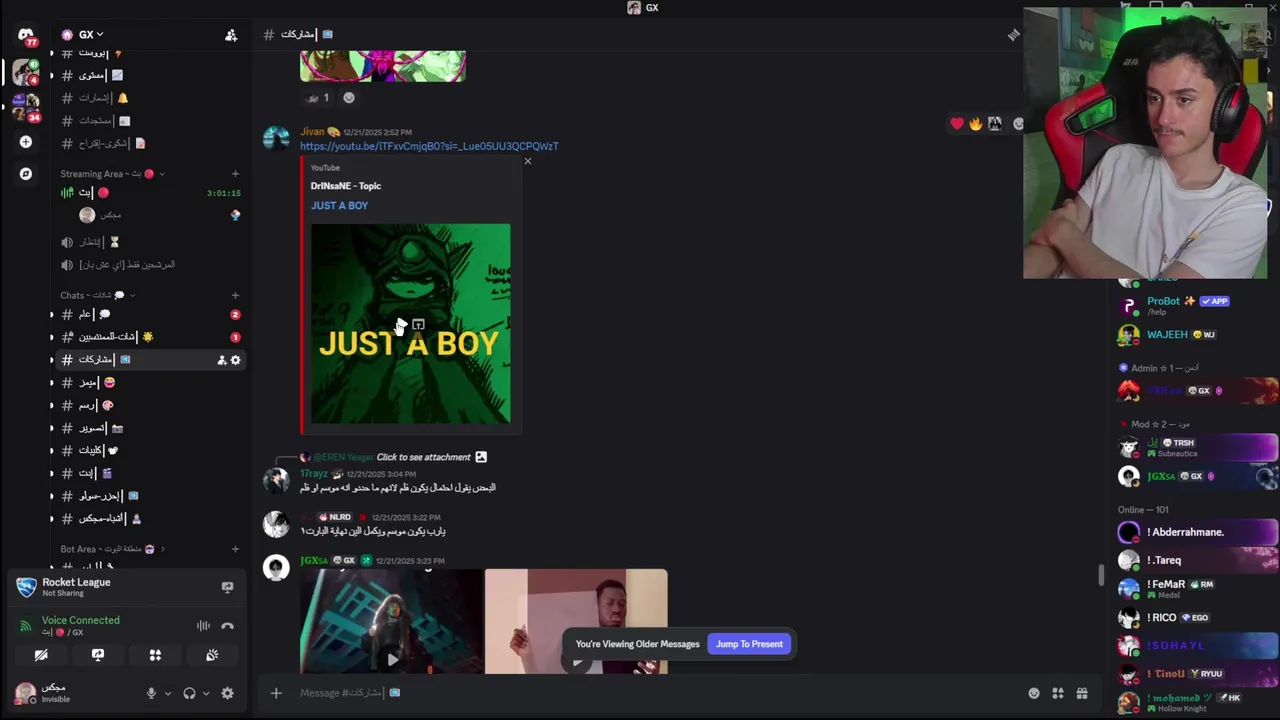This screenshot has height=720, width=1280.
Task: Join the بث voice channel
Action: 148,193
